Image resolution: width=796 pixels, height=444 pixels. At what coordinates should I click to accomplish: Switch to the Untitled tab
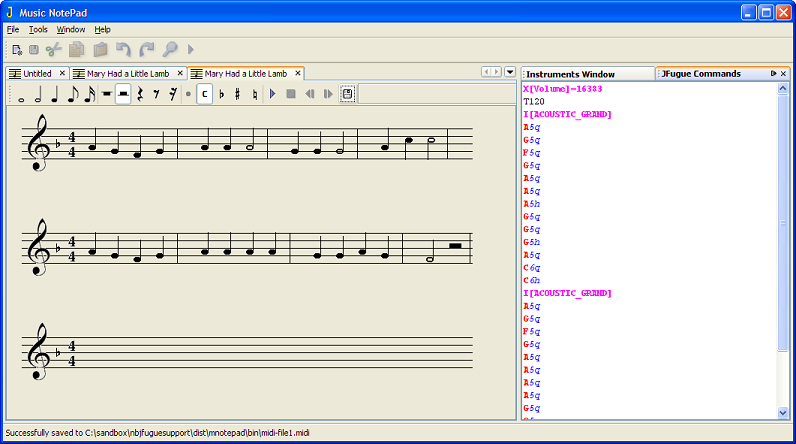click(x=37, y=74)
